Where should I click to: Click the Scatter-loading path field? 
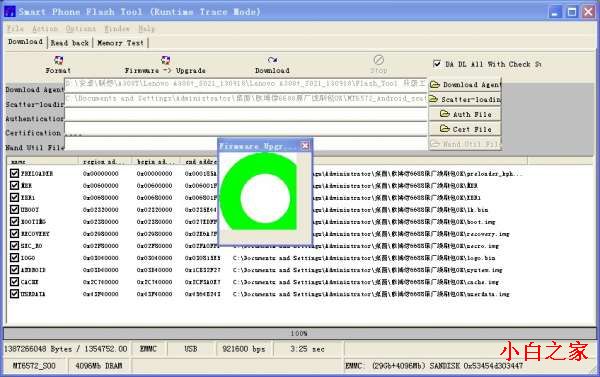coord(246,99)
